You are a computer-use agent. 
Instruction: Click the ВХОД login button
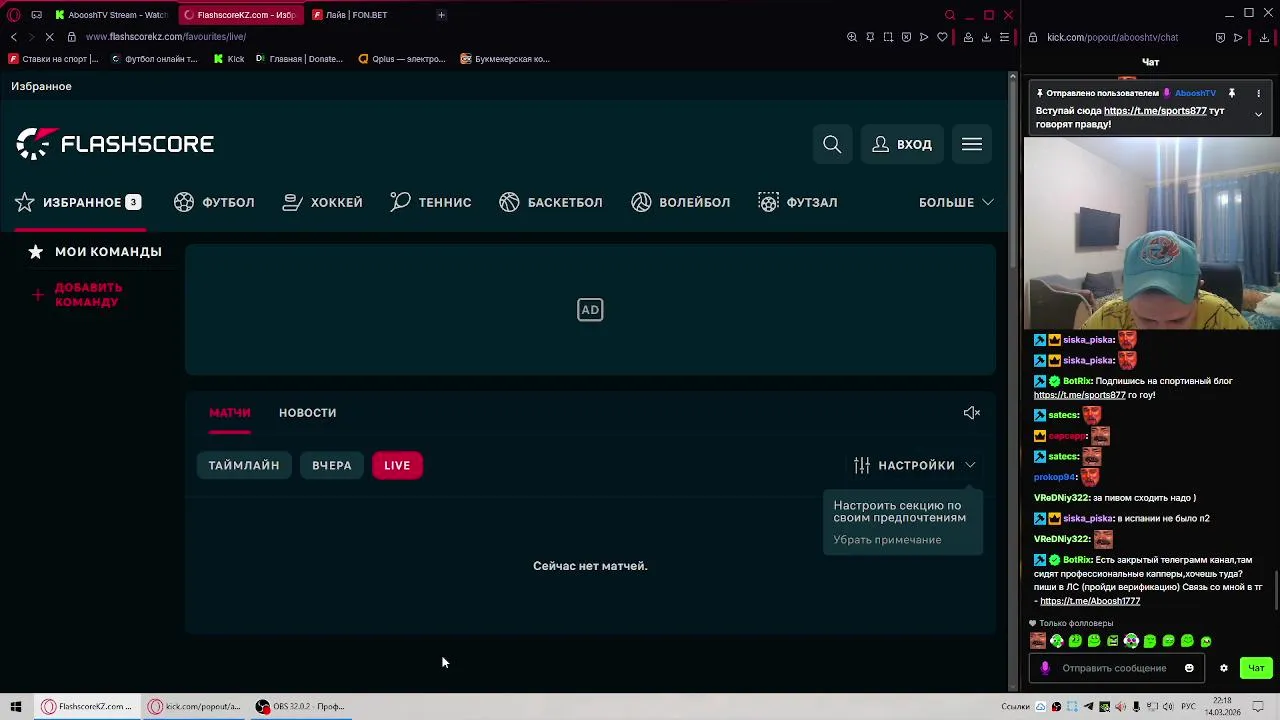902,144
